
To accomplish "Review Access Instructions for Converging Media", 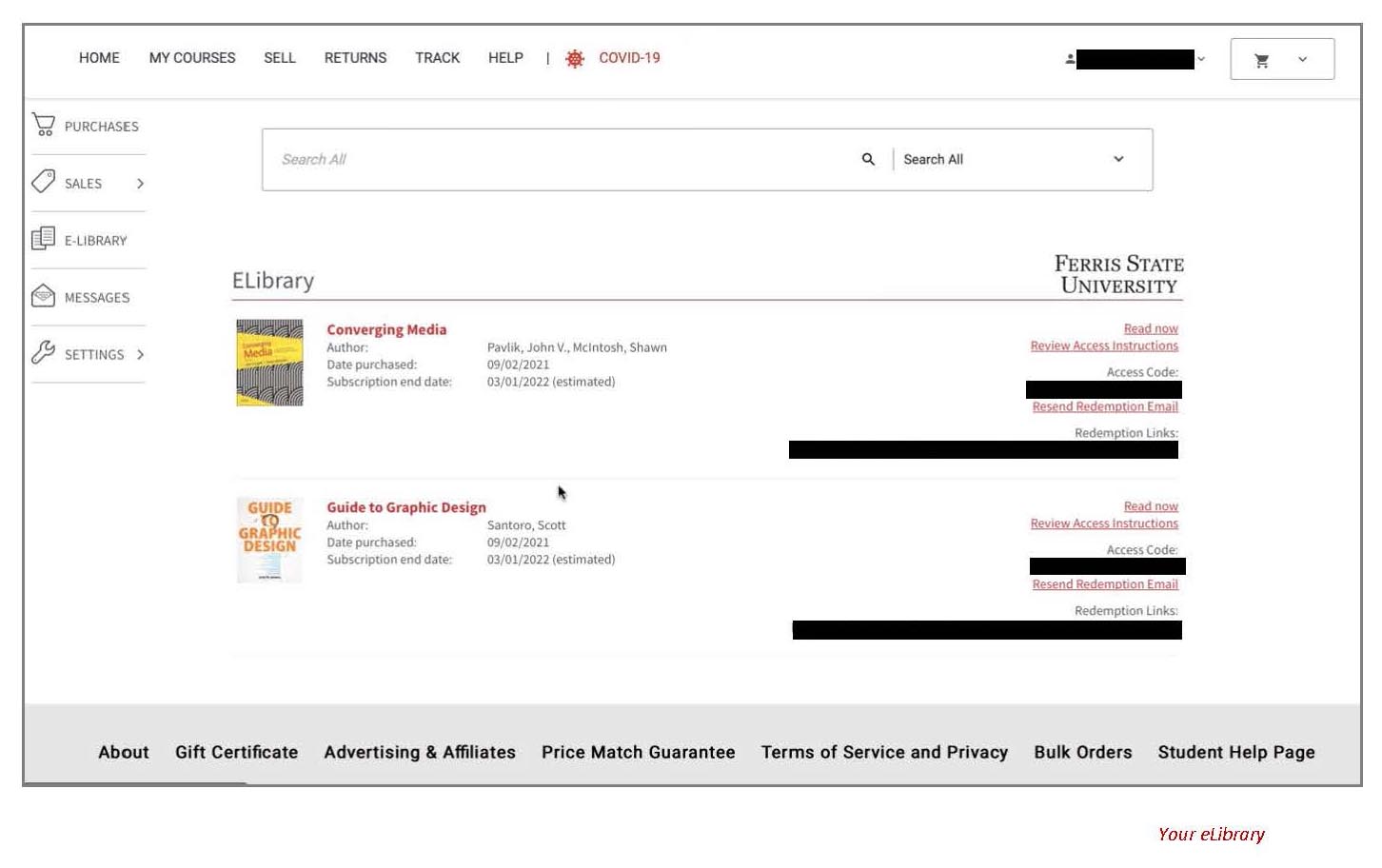I will (x=1104, y=345).
